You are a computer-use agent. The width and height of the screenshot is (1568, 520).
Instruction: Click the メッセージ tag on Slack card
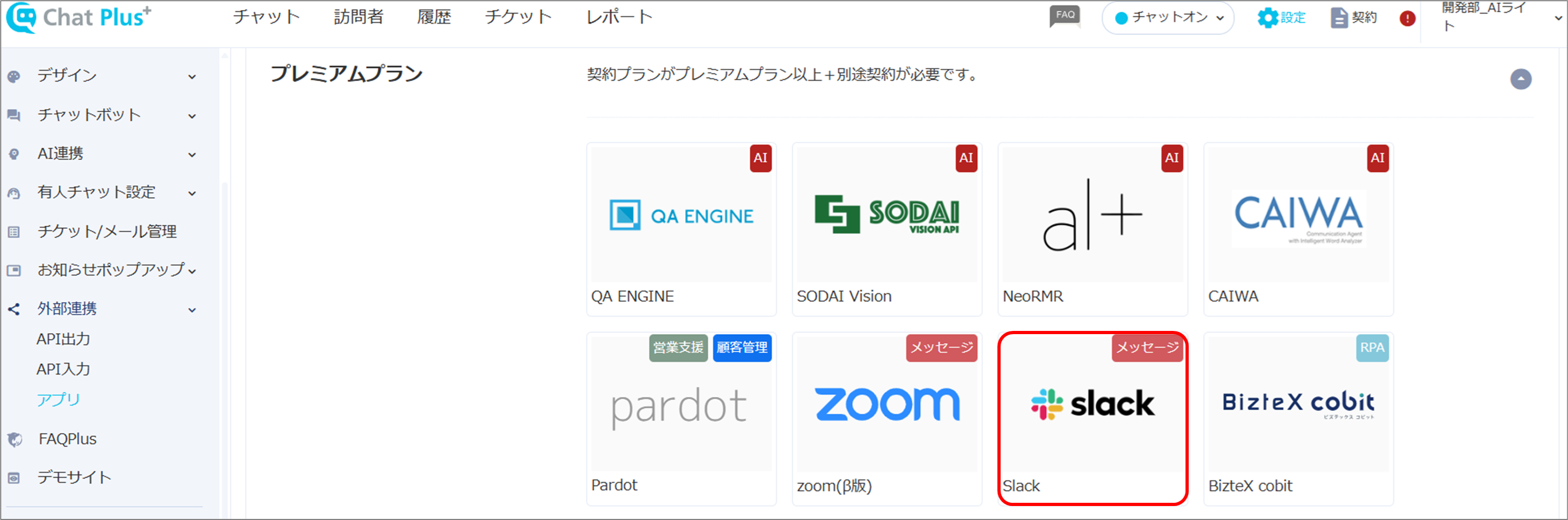pyautogui.click(x=1147, y=348)
